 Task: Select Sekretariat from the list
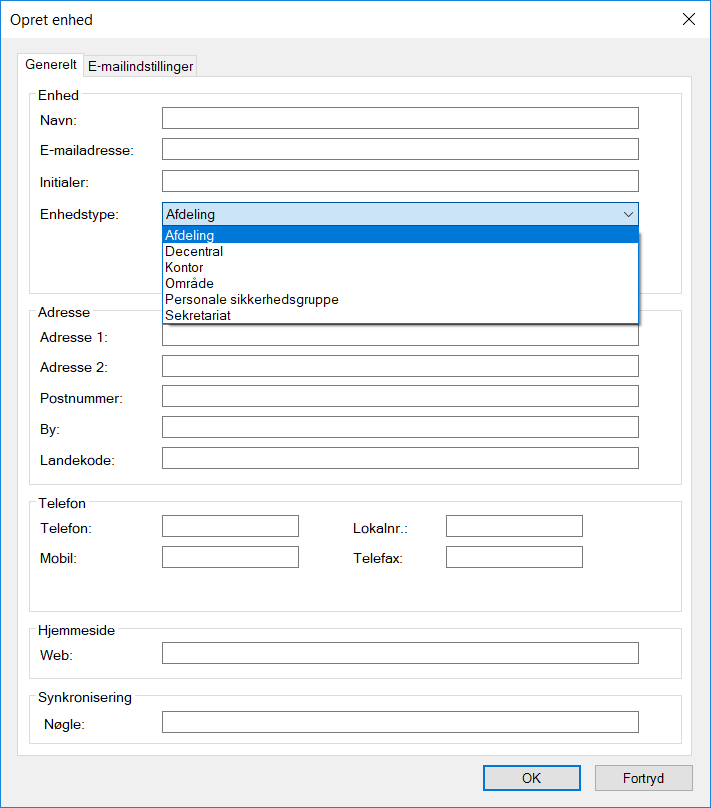[x=400, y=316]
